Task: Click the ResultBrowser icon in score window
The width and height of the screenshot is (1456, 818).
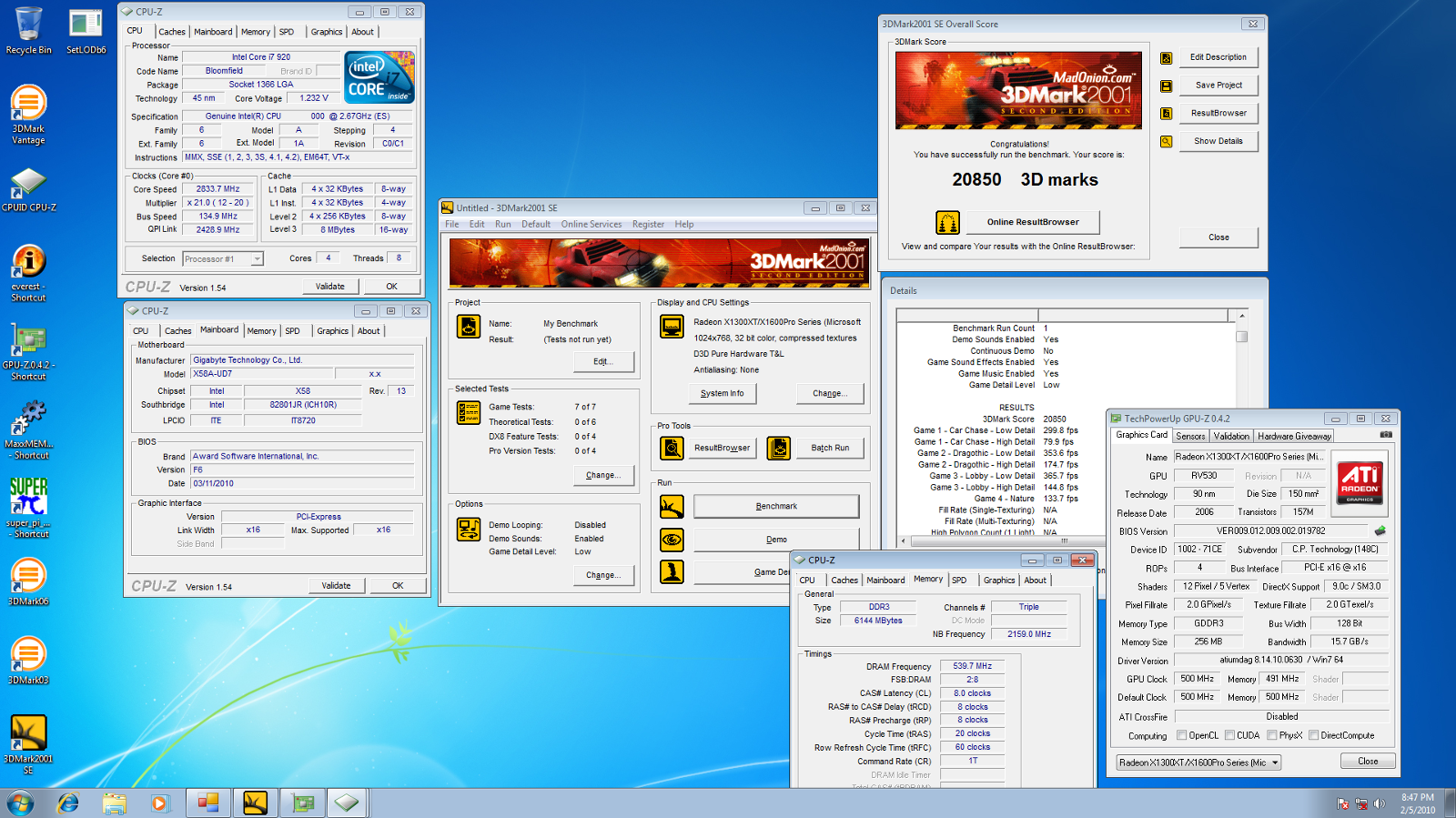Action: tap(1166, 114)
